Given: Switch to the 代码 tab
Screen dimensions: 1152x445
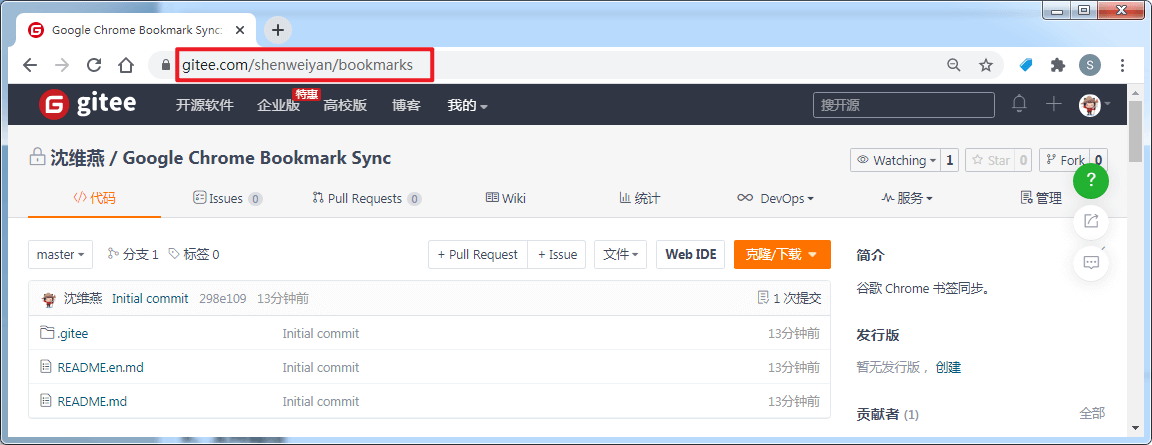Looking at the screenshot, I should tap(94, 198).
